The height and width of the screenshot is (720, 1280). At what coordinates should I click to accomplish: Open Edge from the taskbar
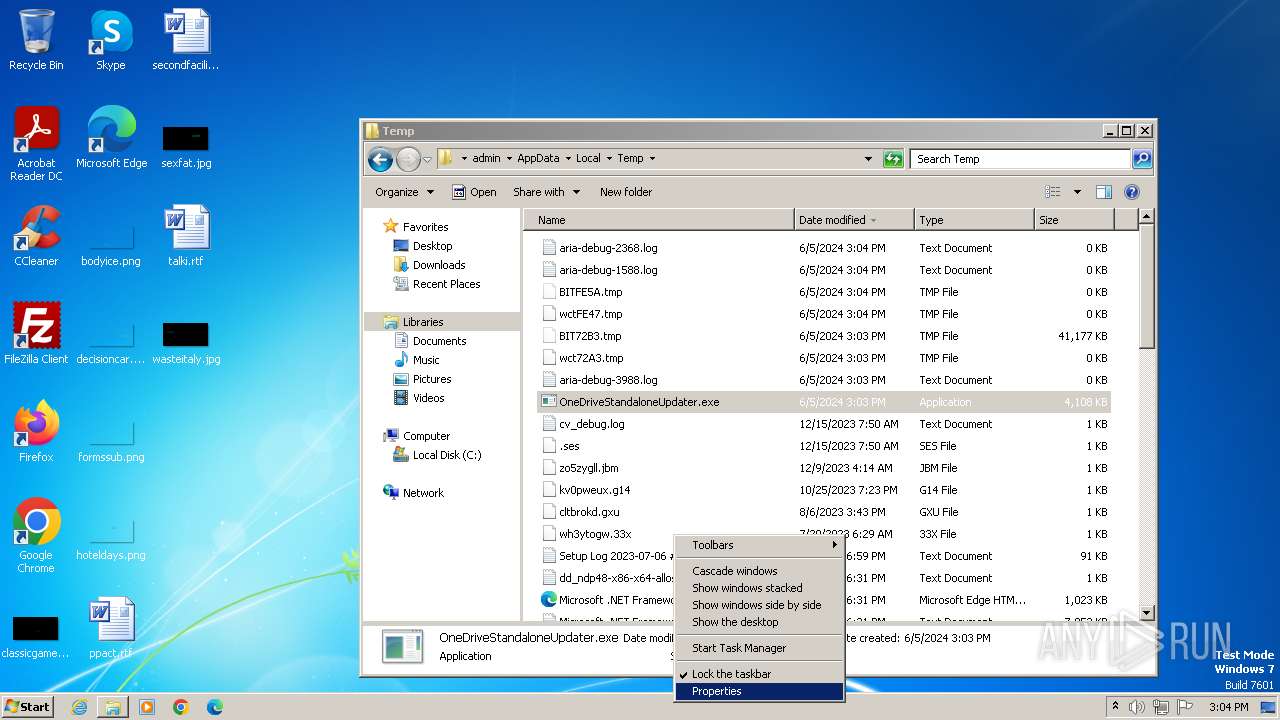click(x=215, y=707)
